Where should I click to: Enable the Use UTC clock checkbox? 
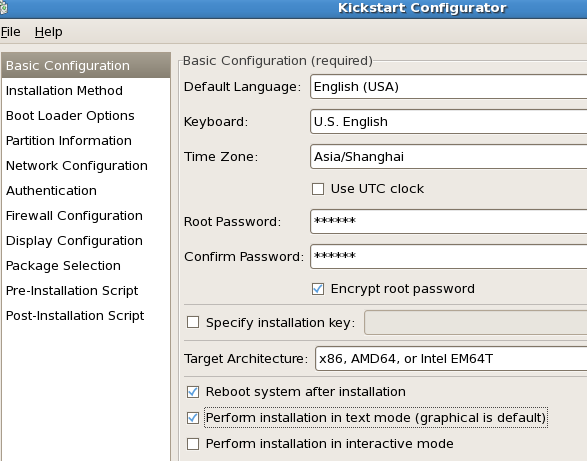click(318, 189)
